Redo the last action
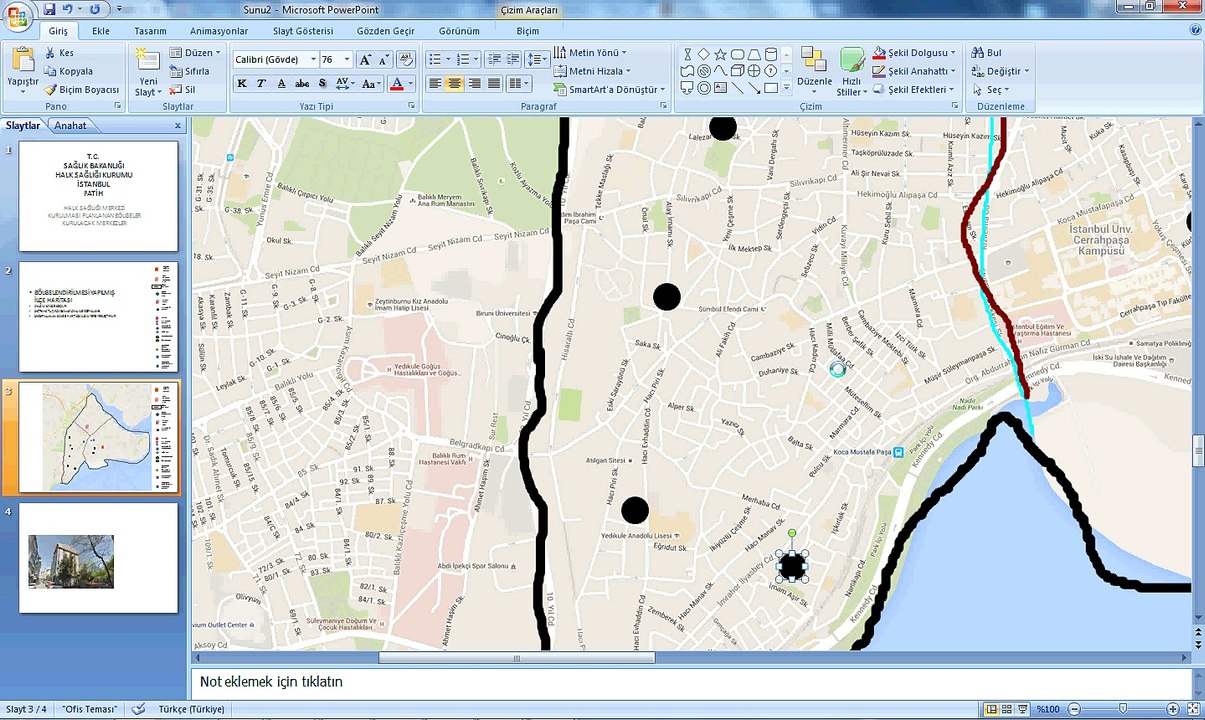This screenshot has width=1205, height=720. (x=94, y=8)
